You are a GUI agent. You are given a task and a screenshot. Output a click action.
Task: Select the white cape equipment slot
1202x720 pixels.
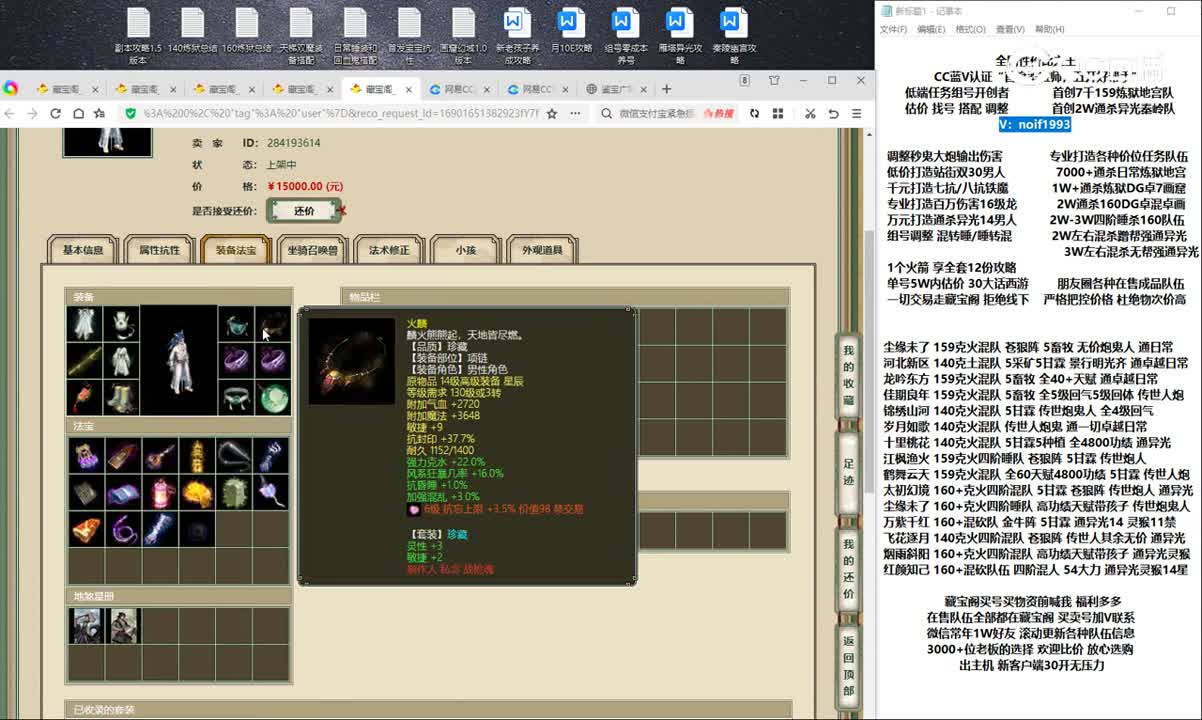click(84, 325)
